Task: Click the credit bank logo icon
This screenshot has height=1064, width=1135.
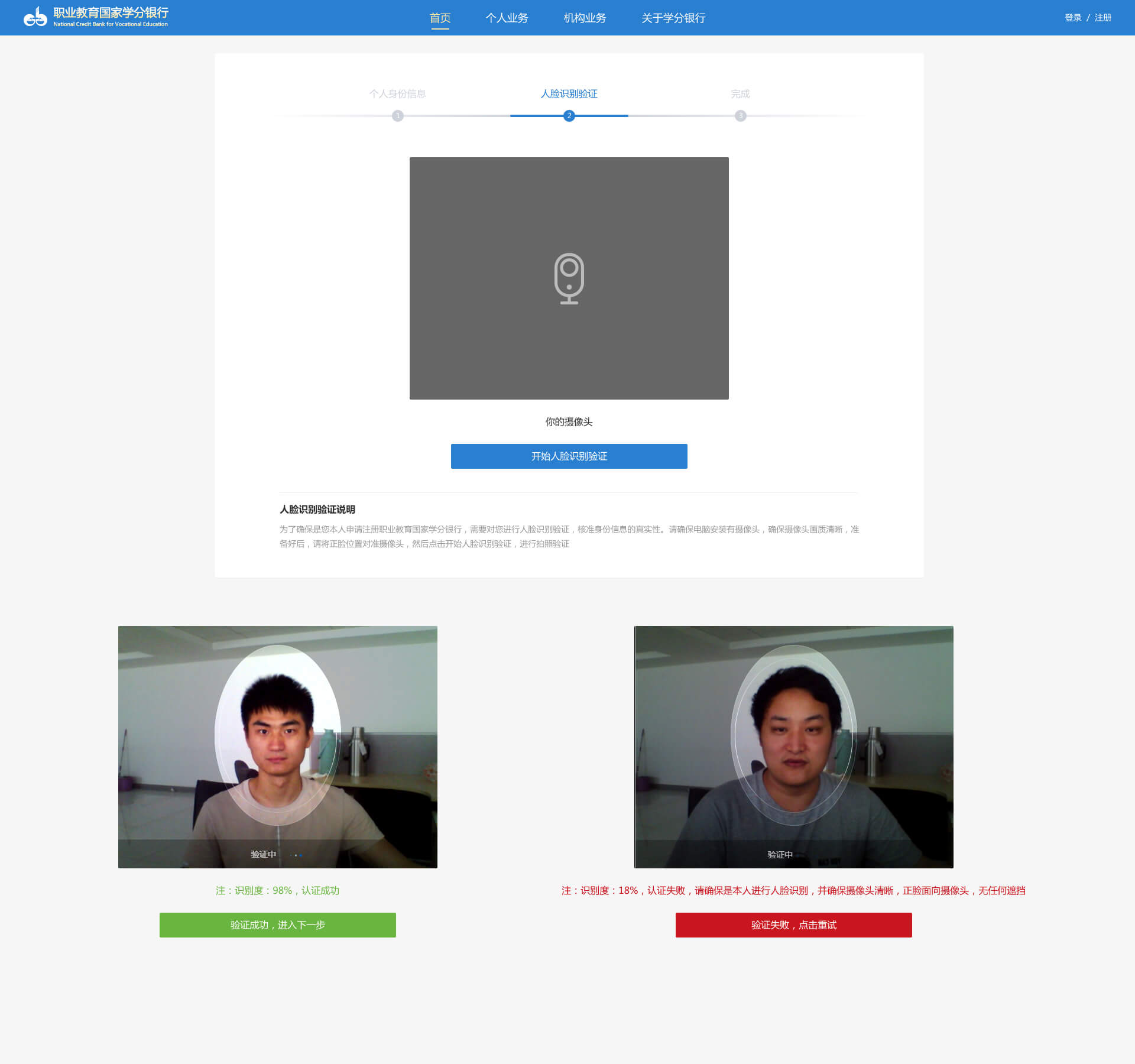Action: 35,17
